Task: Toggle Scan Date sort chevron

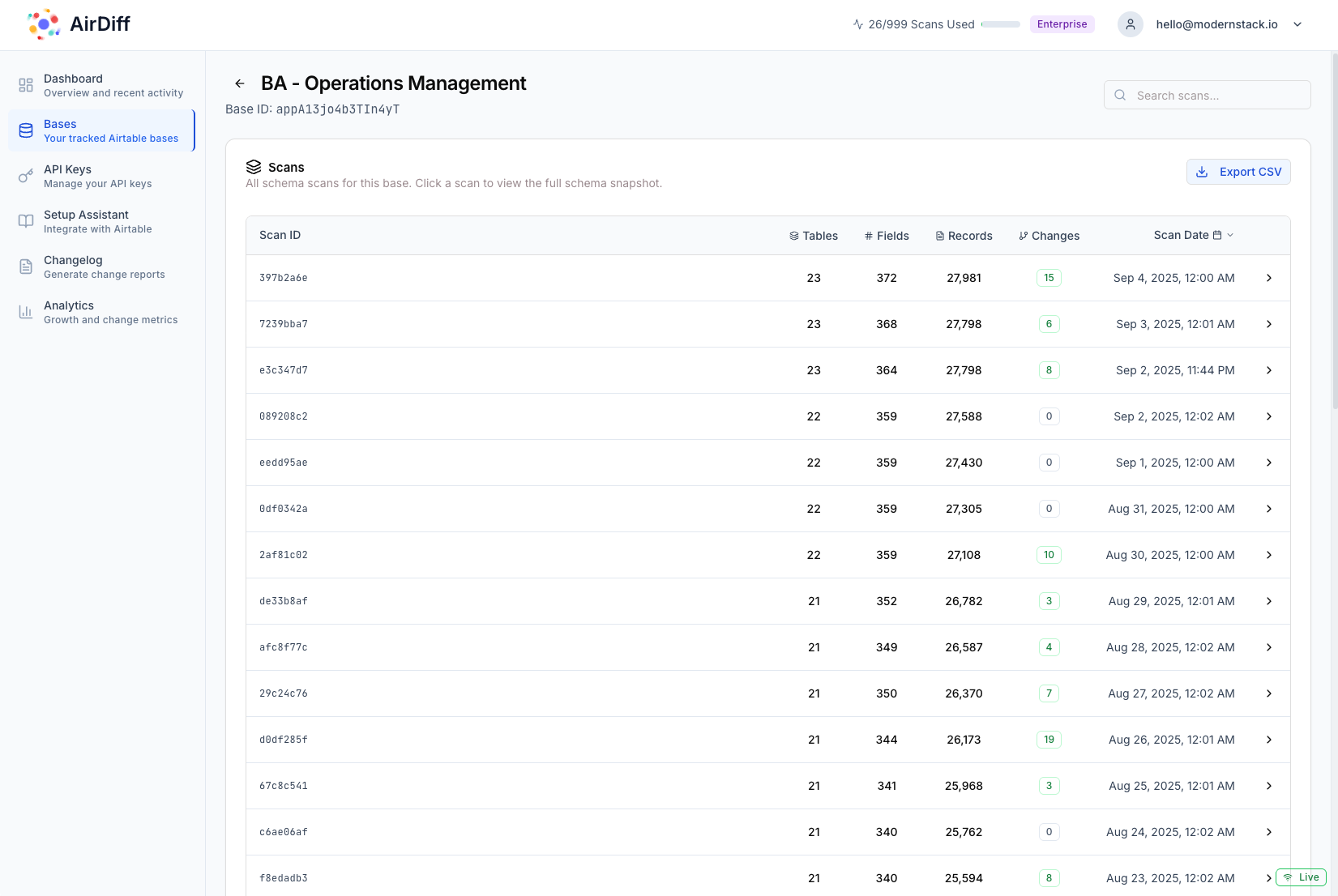Action: pos(1230,235)
